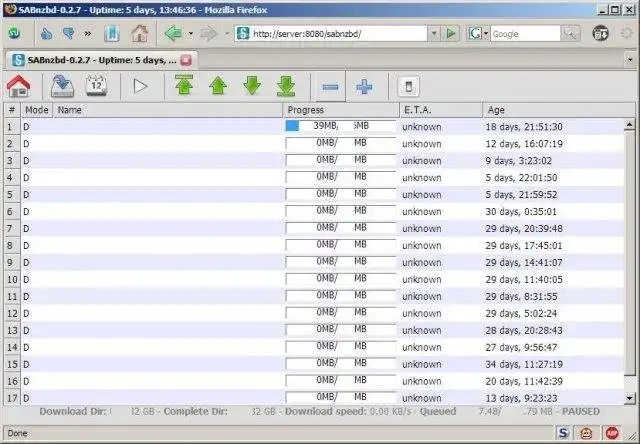Click 'unknown' E.T.A. in row 5
This screenshot has width=640, height=444.
[x=422, y=195]
